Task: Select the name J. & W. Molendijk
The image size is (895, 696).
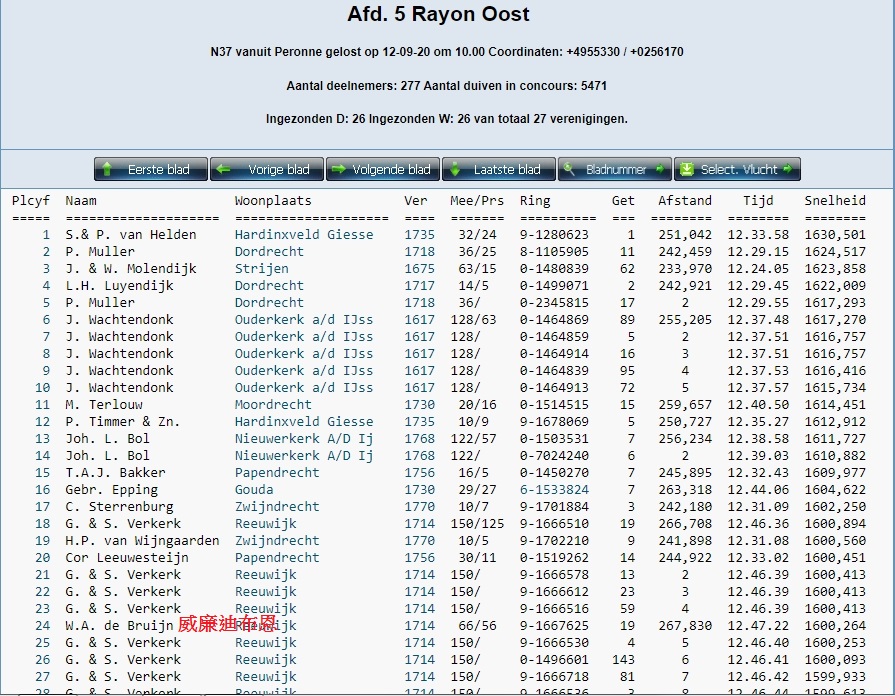Action: click(131, 268)
